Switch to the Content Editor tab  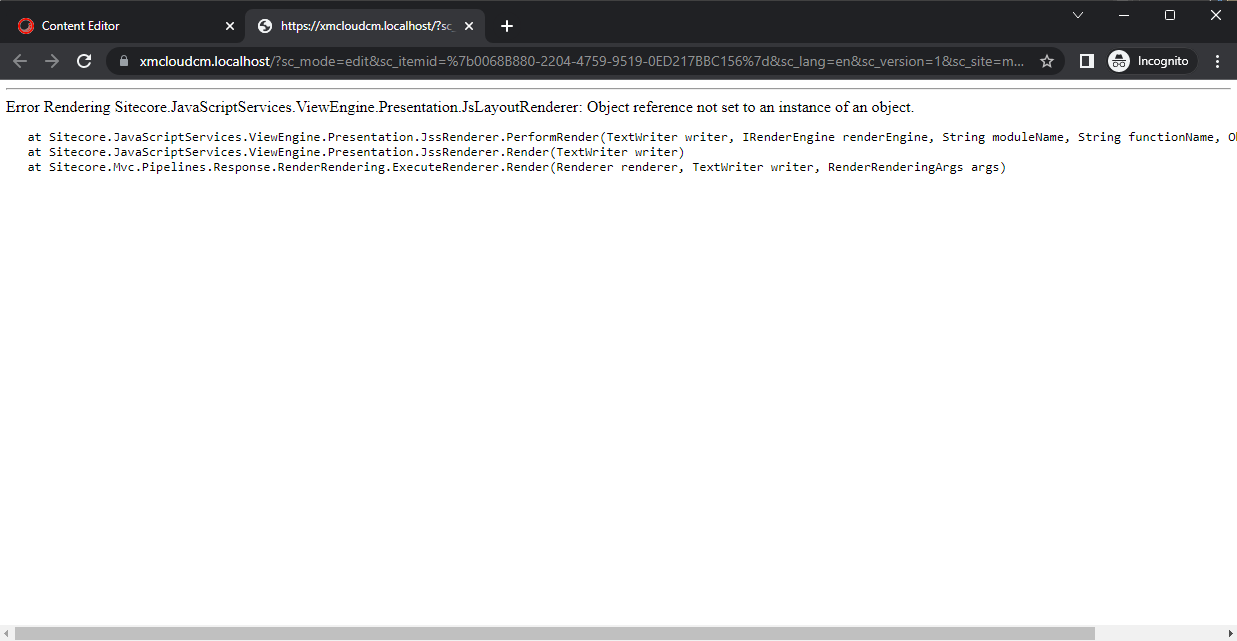[110, 25]
